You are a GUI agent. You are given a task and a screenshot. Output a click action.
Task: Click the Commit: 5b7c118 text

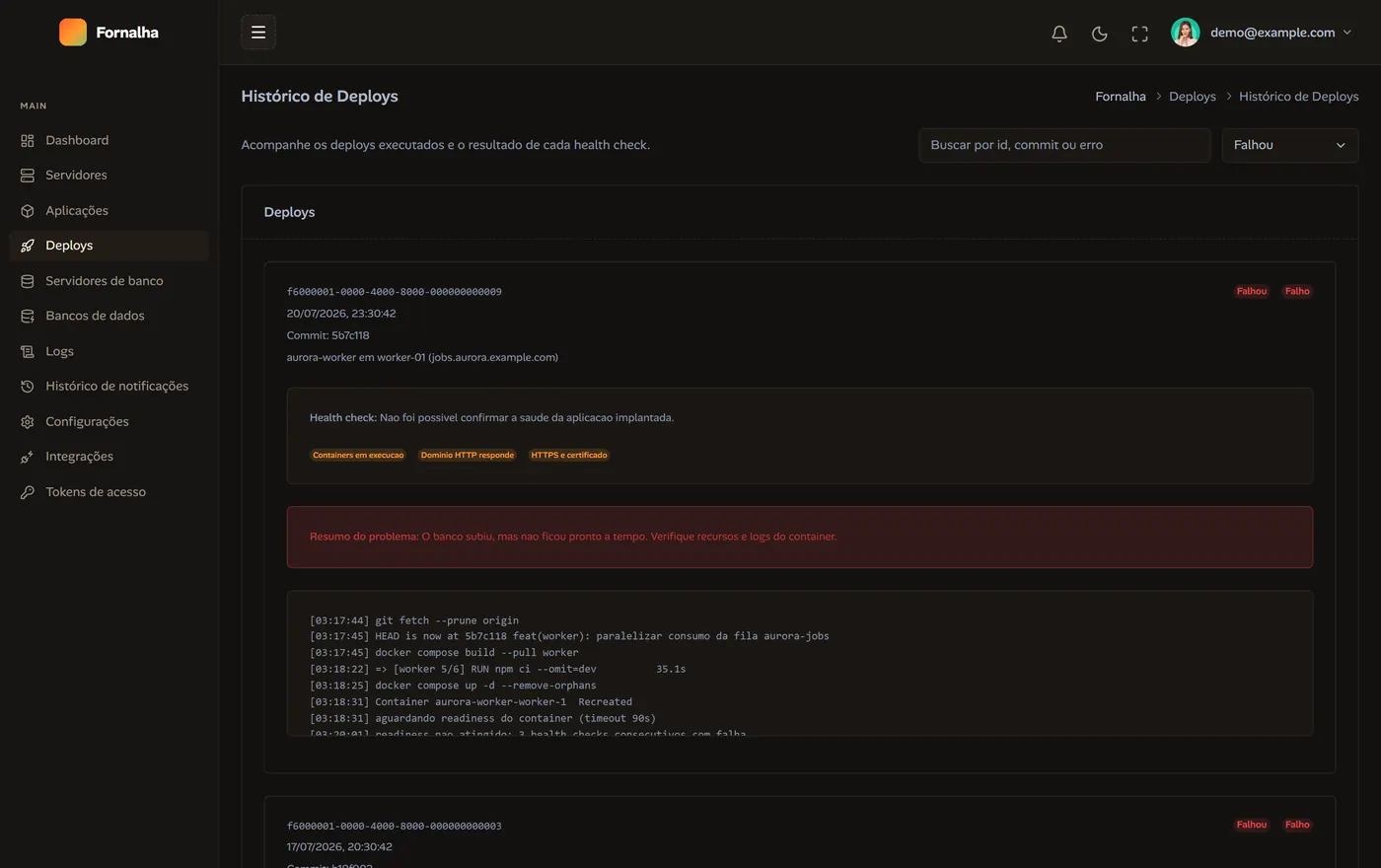tap(328, 335)
